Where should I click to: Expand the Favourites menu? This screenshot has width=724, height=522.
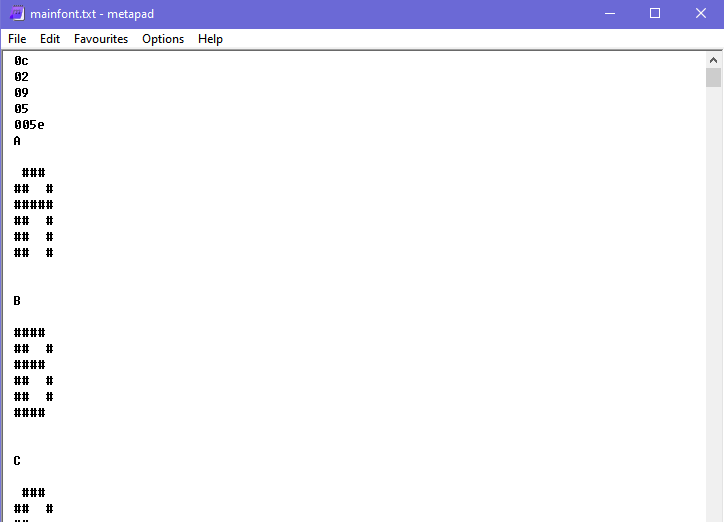tap(101, 39)
